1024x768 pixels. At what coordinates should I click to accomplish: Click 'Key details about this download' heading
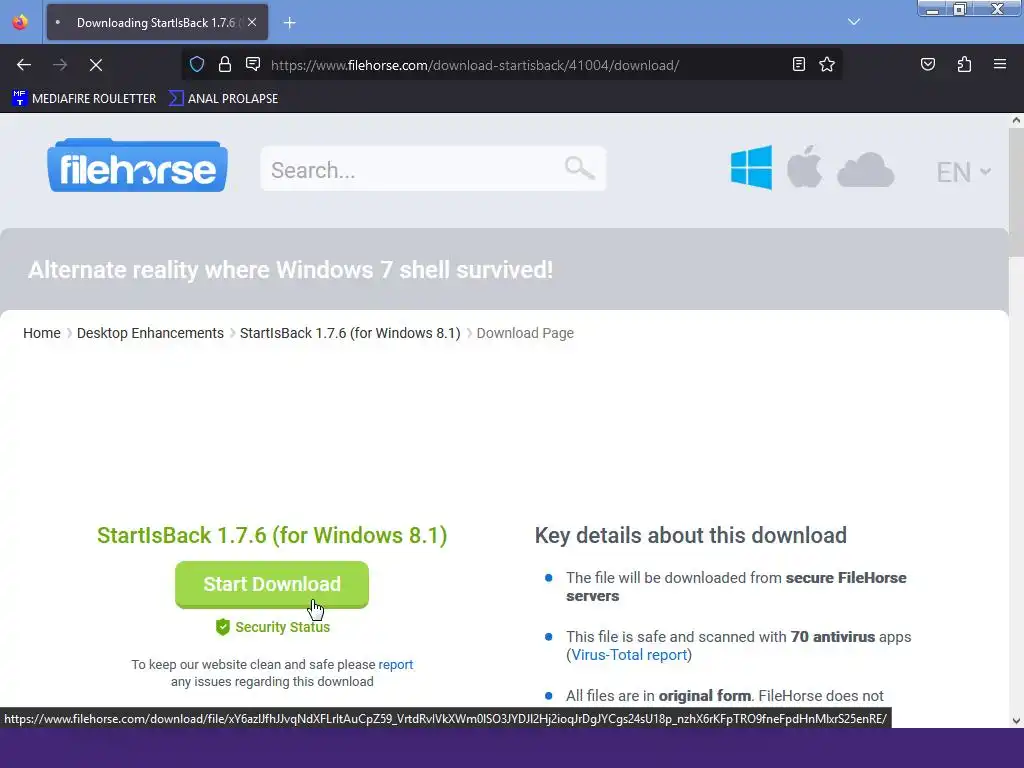coord(690,536)
